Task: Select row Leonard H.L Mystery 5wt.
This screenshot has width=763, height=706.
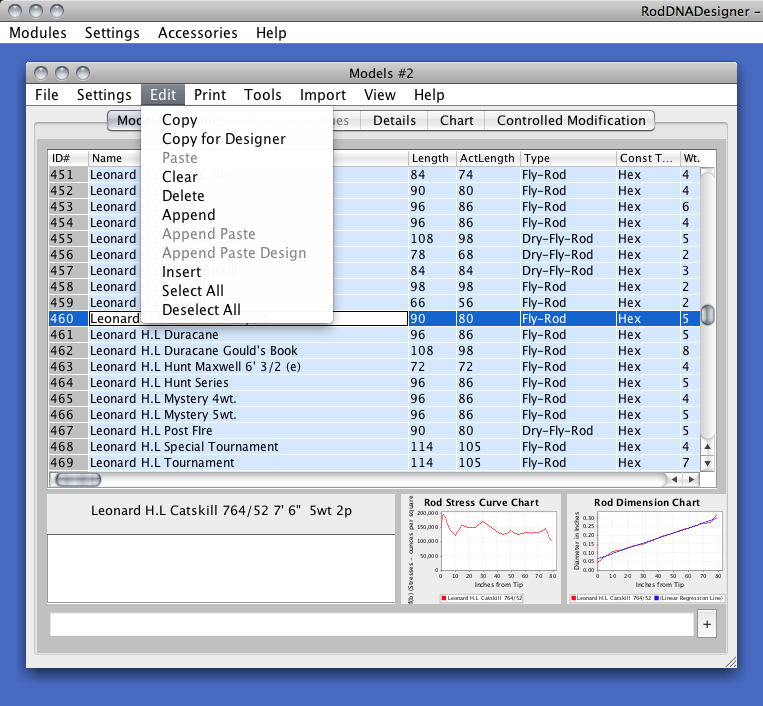Action: click(374, 415)
